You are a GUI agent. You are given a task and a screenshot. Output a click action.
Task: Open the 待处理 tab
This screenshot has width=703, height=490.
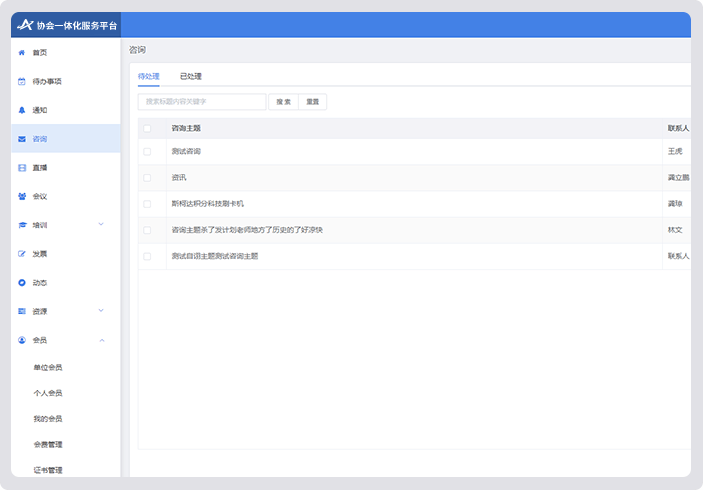[148, 76]
